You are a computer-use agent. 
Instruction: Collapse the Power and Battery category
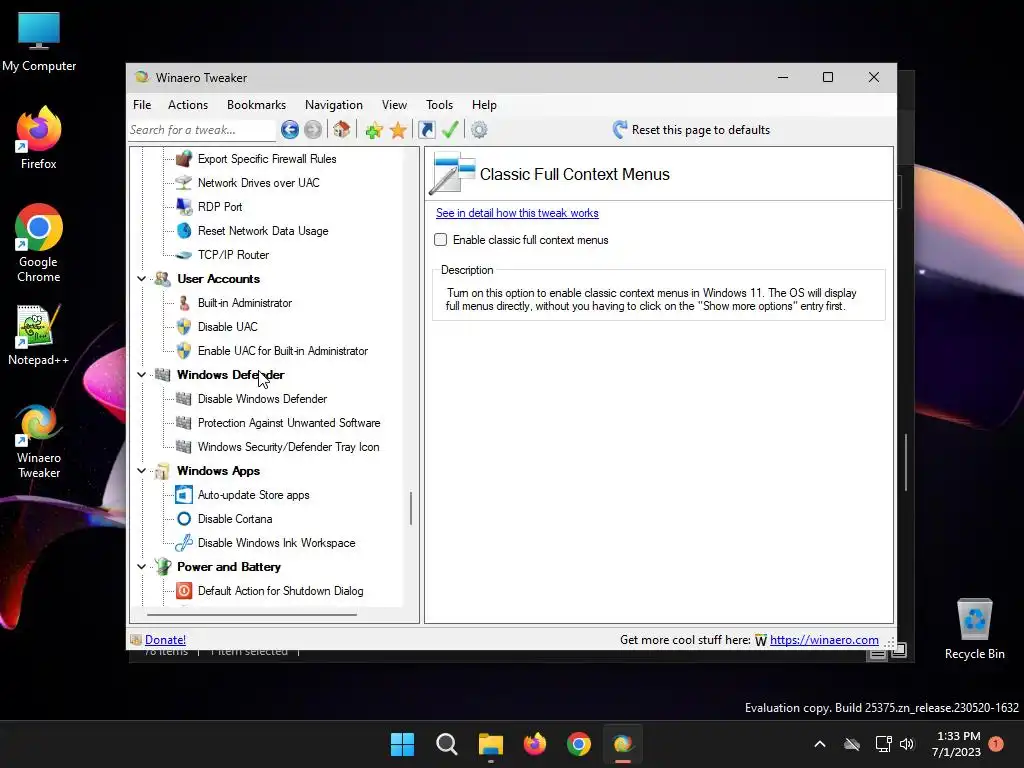141,567
